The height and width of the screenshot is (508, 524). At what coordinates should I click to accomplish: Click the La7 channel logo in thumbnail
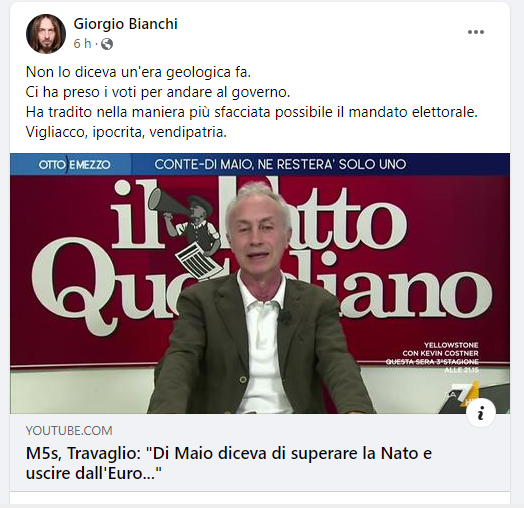pyautogui.click(x=464, y=396)
